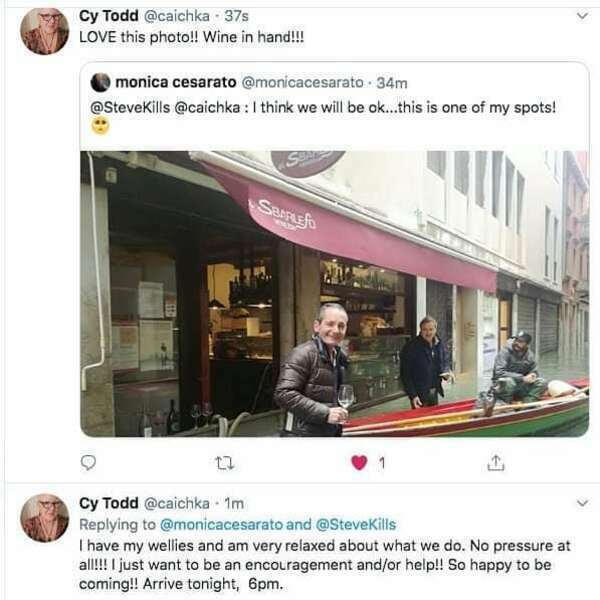
Task: Open the @monicacesarato reply link
Action: click(x=221, y=524)
